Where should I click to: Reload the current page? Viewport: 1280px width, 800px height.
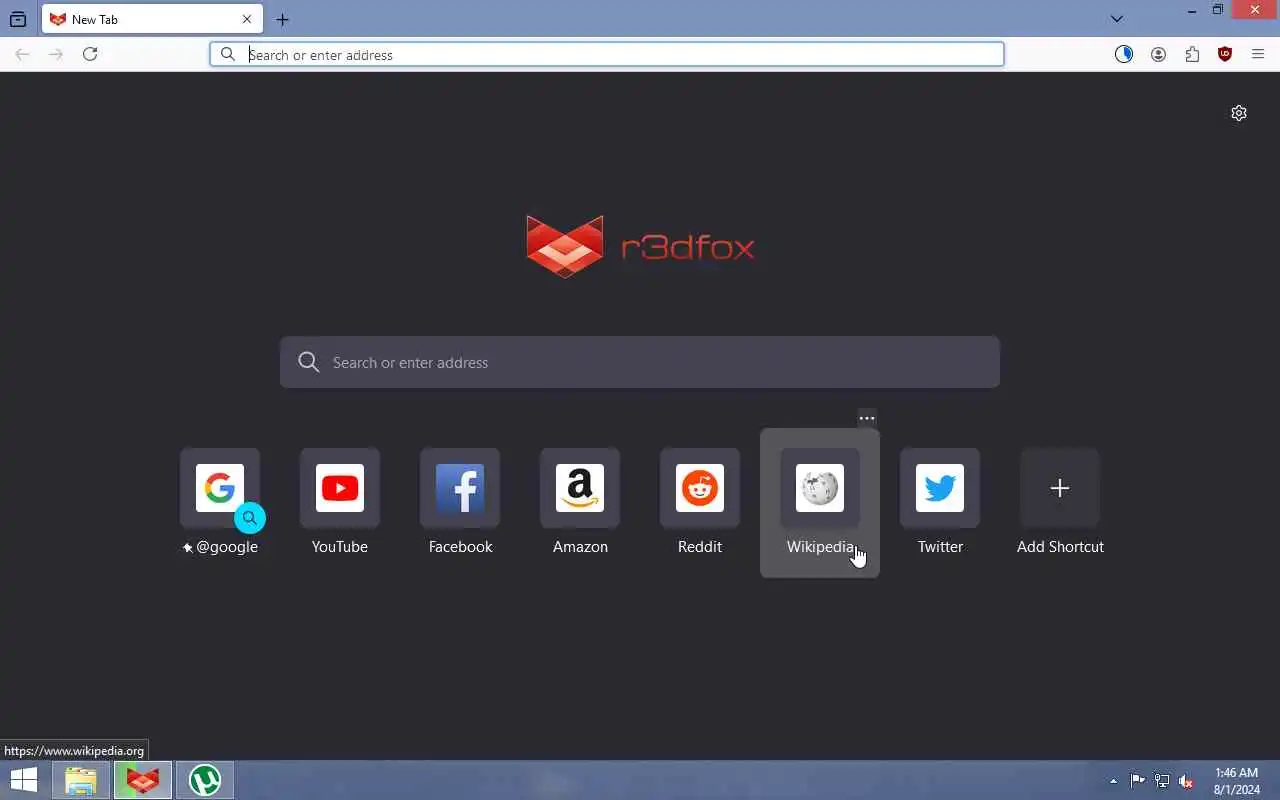[x=90, y=54]
